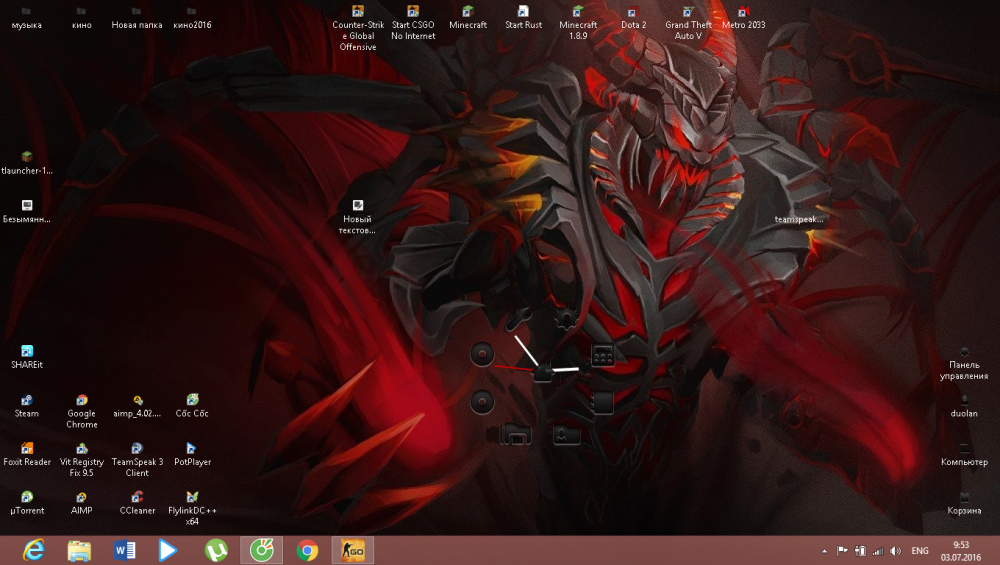This screenshot has height=565, width=1000.
Task: Open the CCleaner shortcut
Action: tap(137, 497)
